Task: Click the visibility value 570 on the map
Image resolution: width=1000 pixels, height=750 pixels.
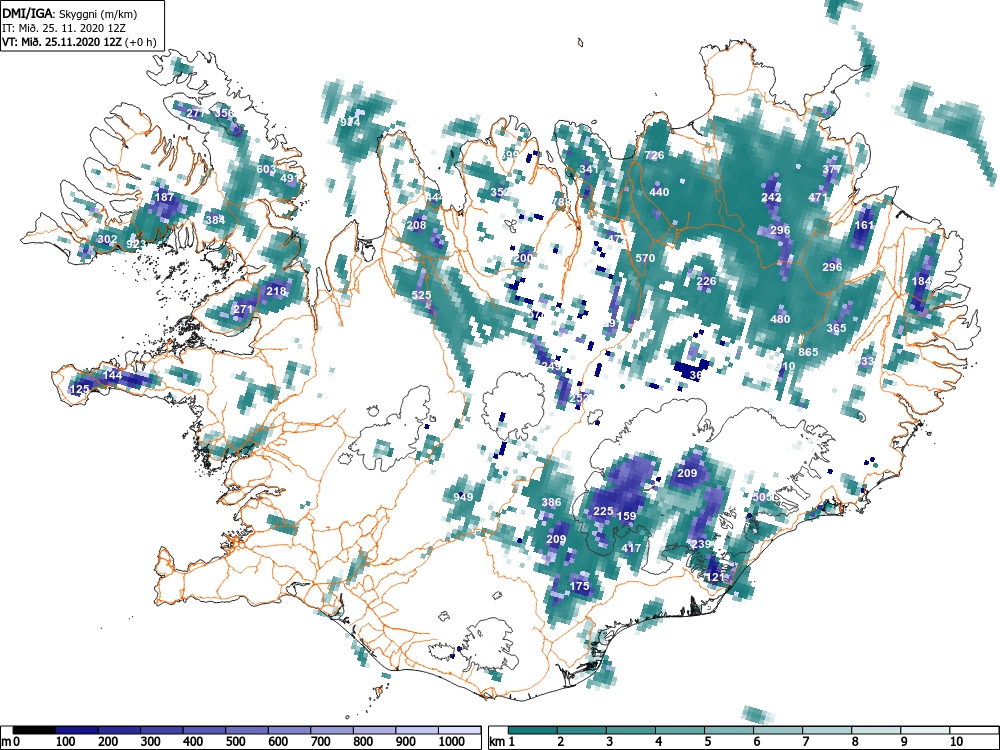Action: point(645,258)
